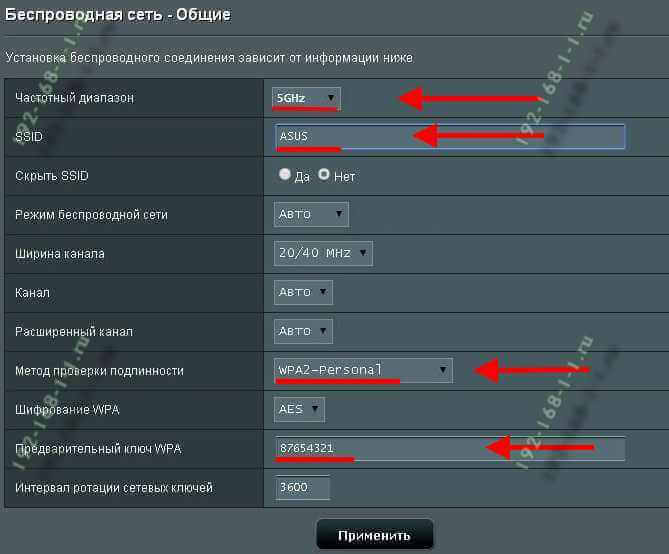Image resolution: width=669 pixels, height=554 pixels.
Task: Click the arrow of the WPA2-Personal selector
Action: [x=443, y=370]
